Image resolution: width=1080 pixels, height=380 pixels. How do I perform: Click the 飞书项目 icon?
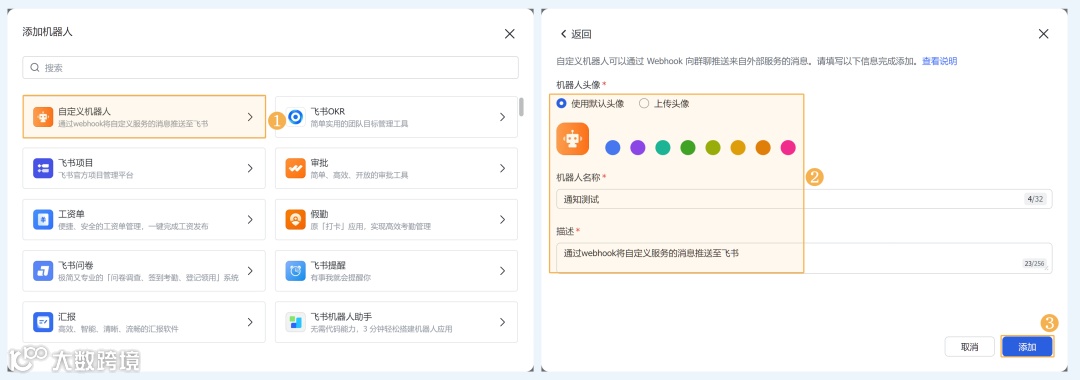click(43, 168)
